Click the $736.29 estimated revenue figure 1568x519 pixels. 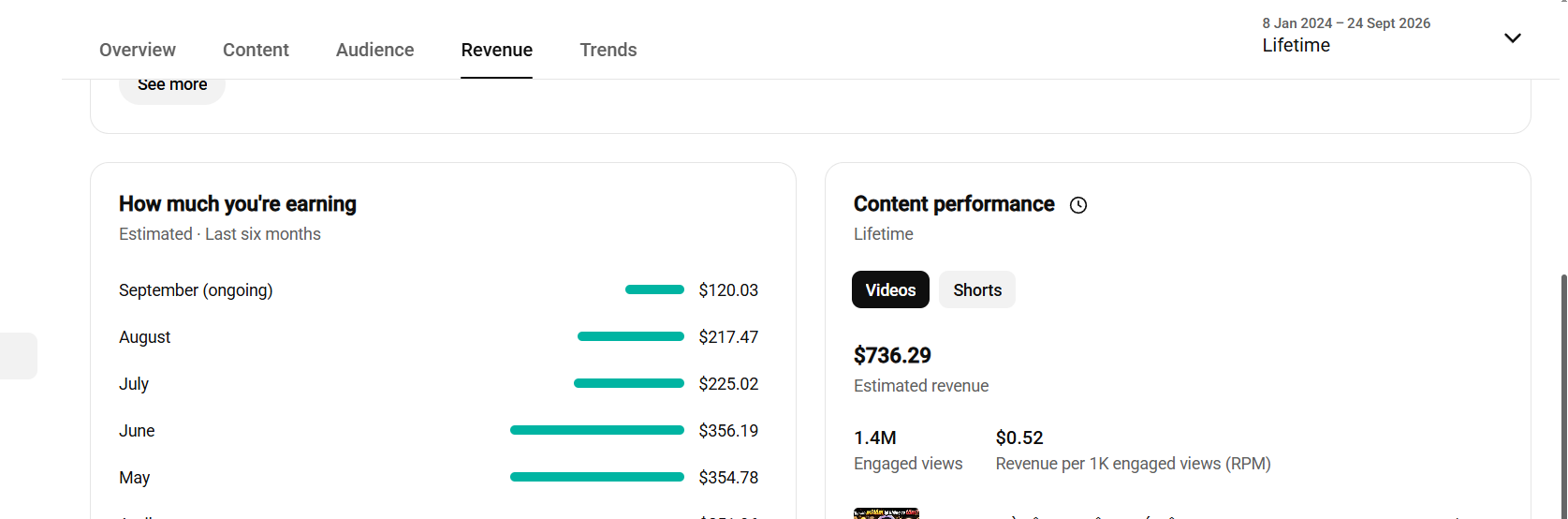point(892,355)
